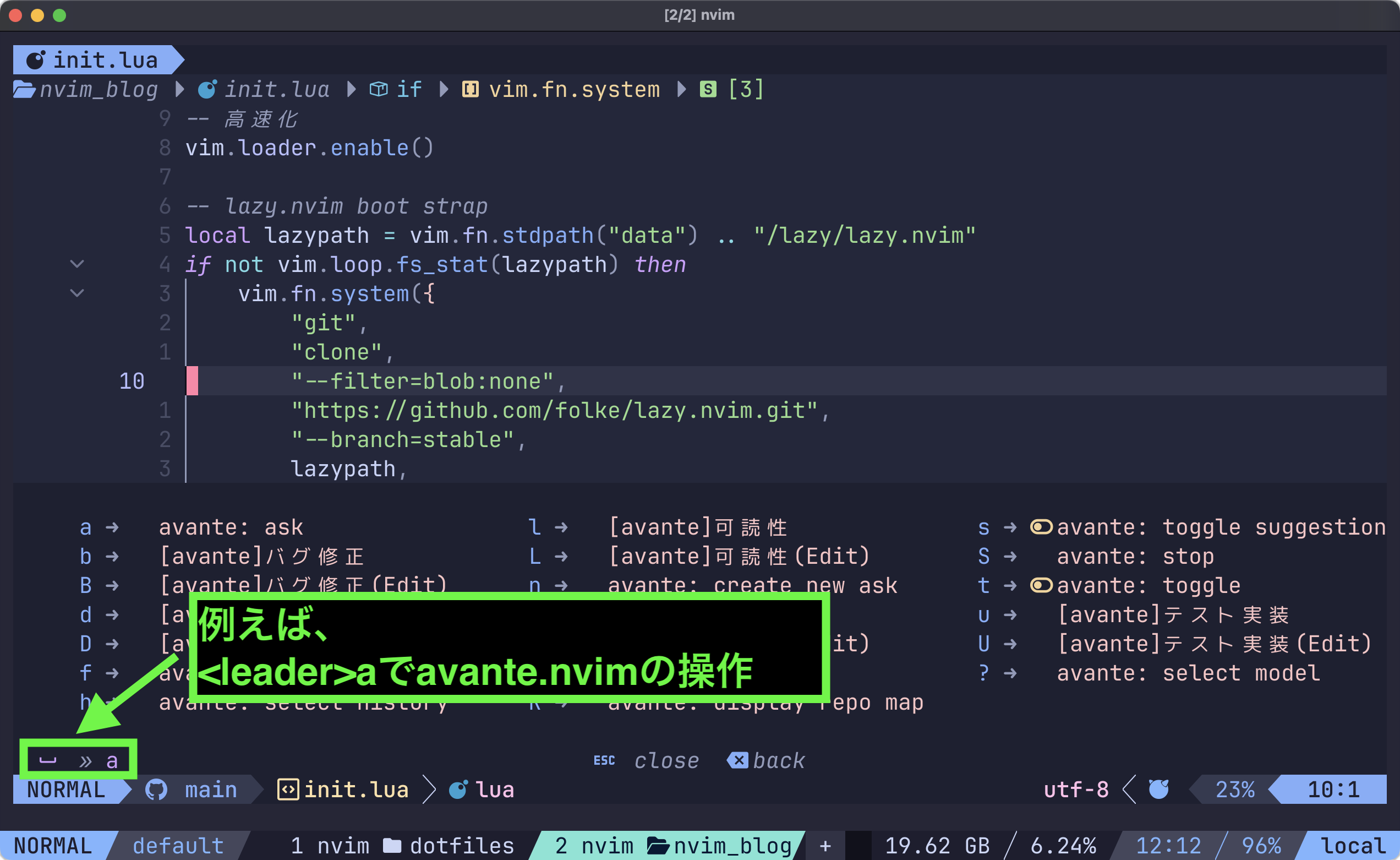Click the 'local' label in tmux bar
Image resolution: width=1400 pixels, height=860 pixels.
click(1353, 846)
